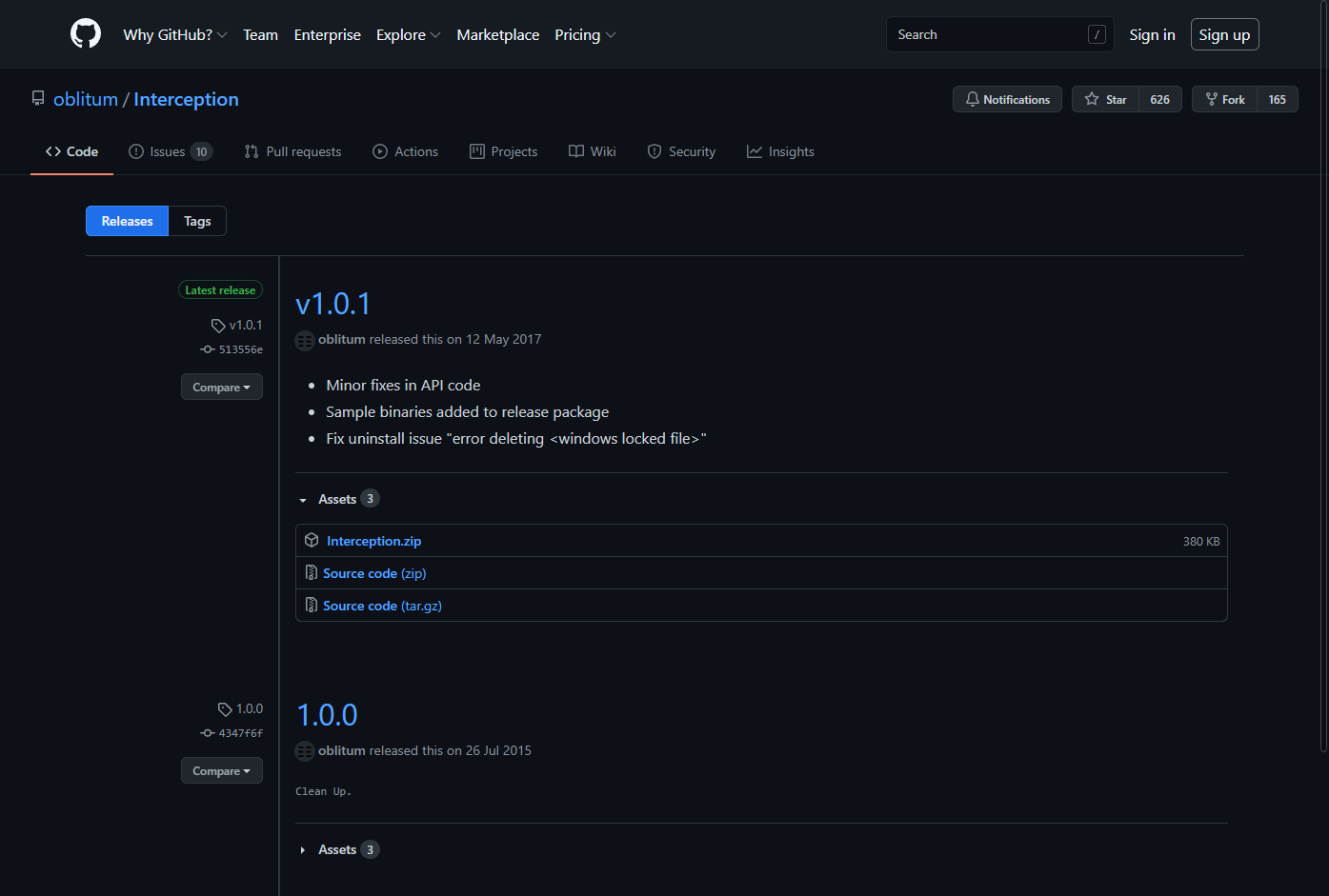
Task: Open the Issues tab label
Action: [168, 151]
